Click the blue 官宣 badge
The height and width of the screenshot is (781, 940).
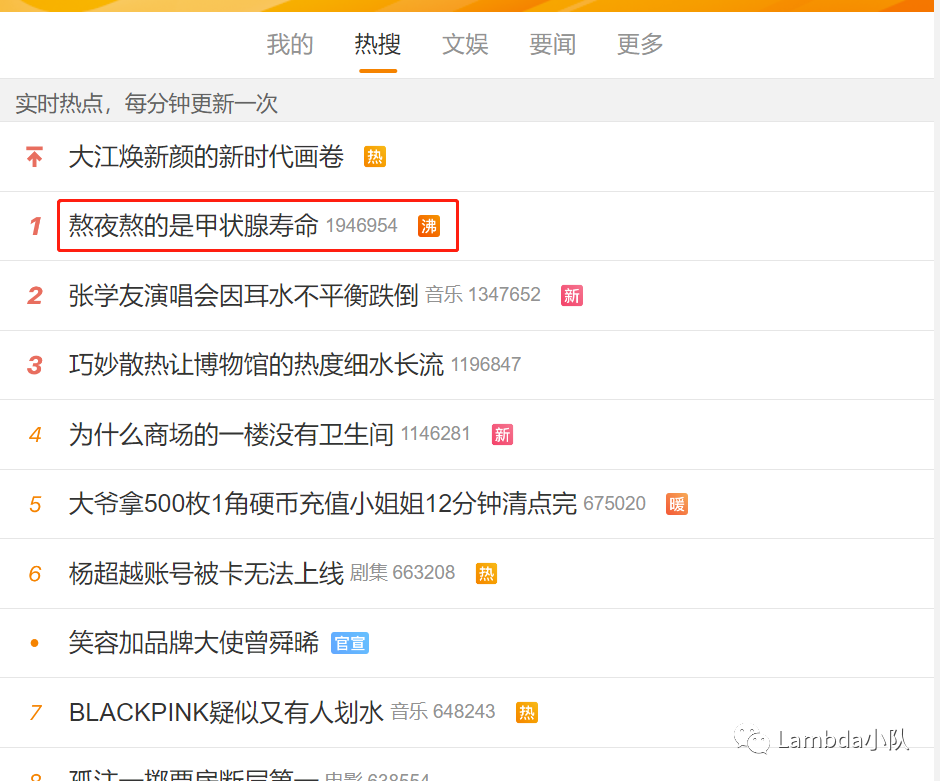coord(350,643)
